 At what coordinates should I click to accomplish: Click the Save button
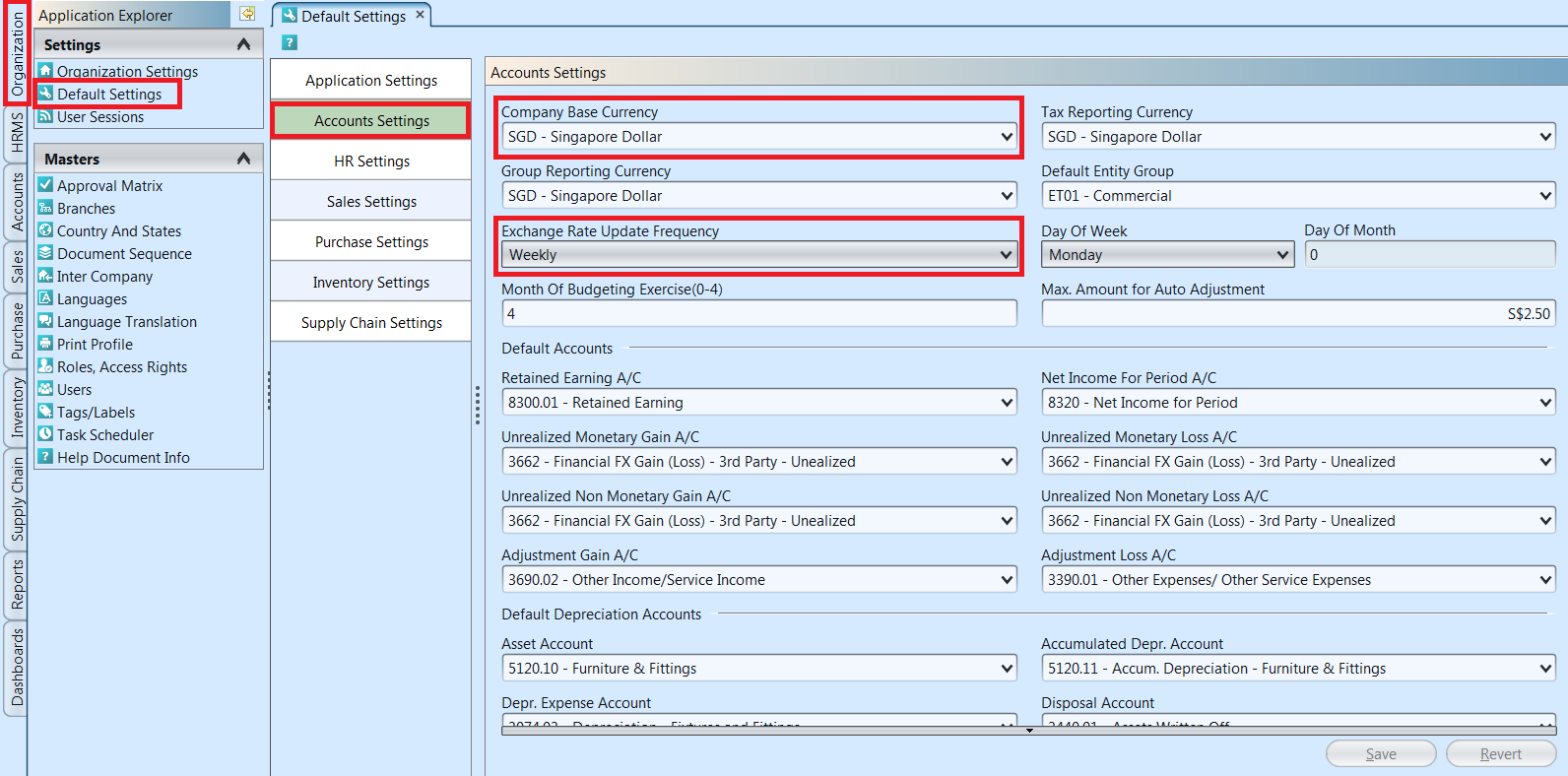click(x=1381, y=753)
